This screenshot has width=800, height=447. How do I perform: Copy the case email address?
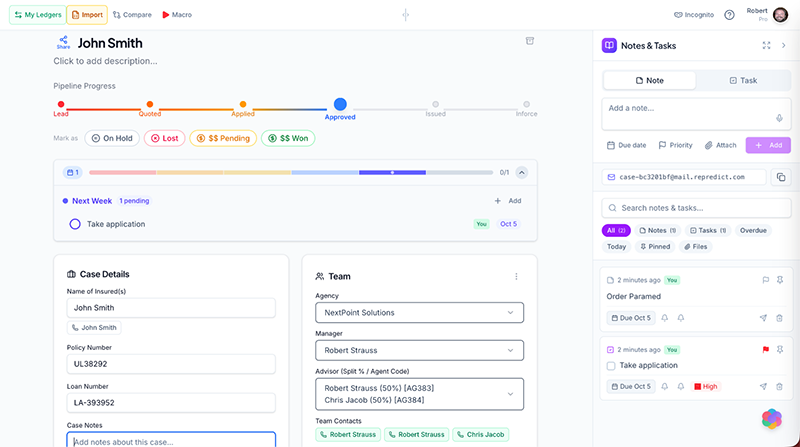click(x=781, y=177)
